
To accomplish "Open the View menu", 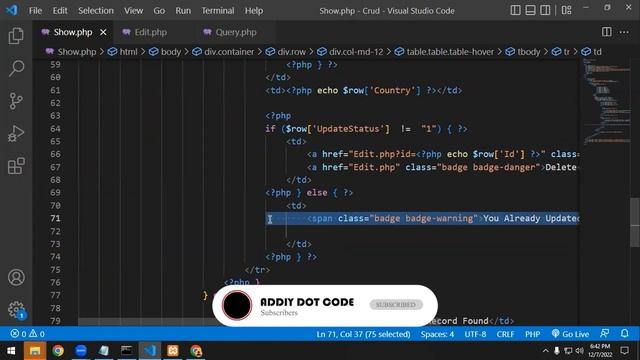I will [x=133, y=11].
